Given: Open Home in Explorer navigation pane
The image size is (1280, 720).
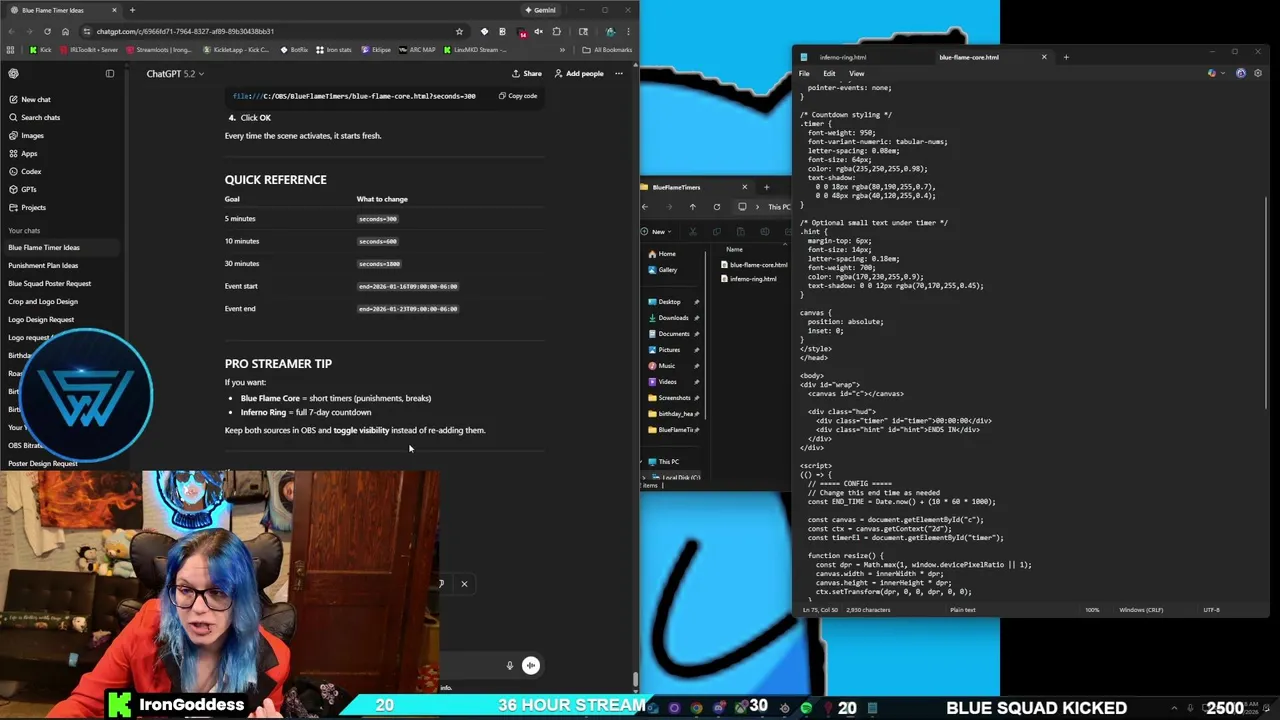Looking at the screenshot, I should click(x=662, y=254).
